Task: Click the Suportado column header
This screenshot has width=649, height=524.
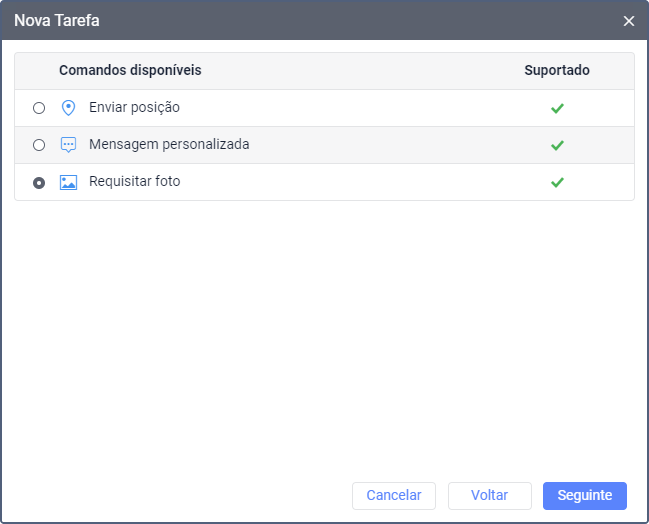Action: 557,70
